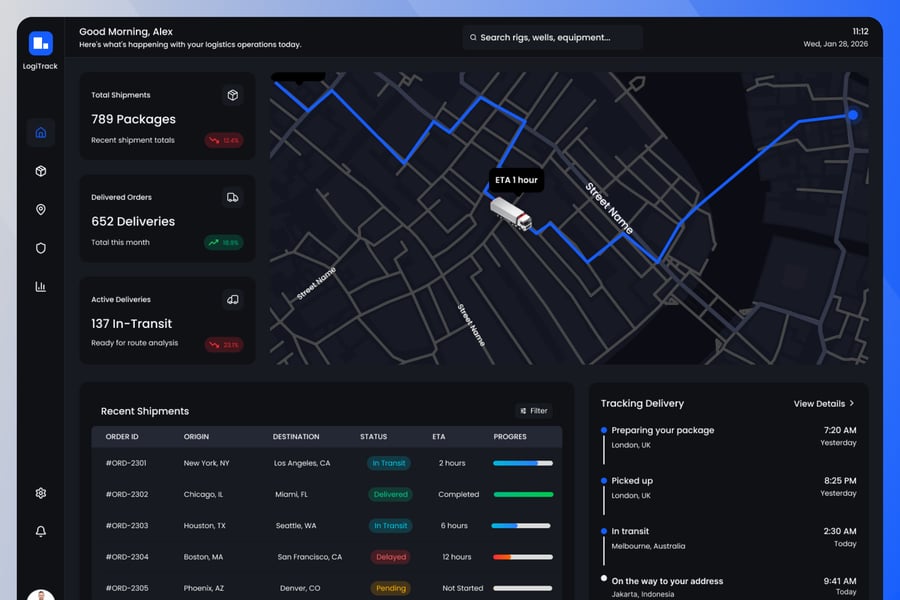The height and width of the screenshot is (600, 900).
Task: Click the LogiTrack logo icon
Action: pos(40,43)
